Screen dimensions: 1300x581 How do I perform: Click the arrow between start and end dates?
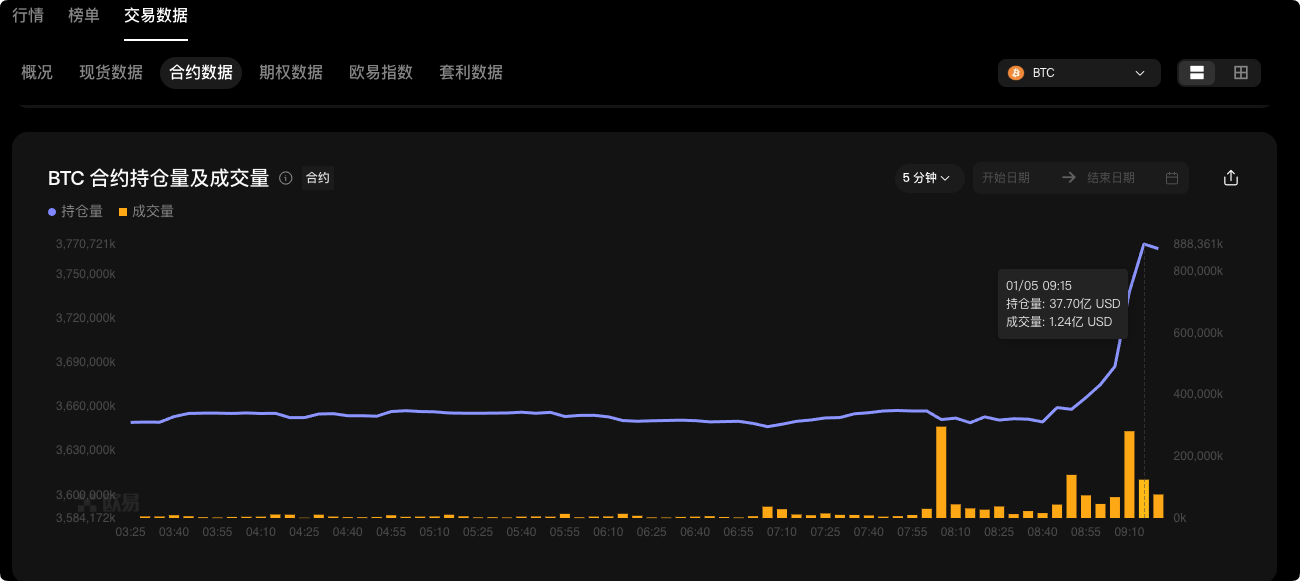[x=1068, y=178]
